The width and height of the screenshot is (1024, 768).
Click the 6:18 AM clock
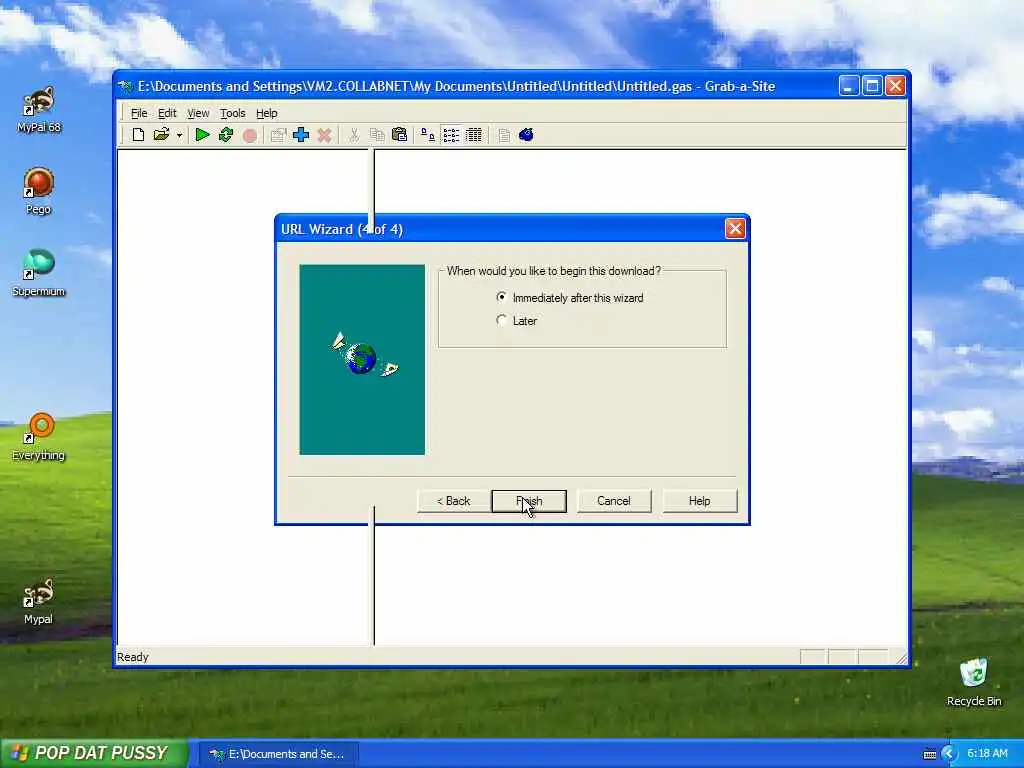[987, 753]
